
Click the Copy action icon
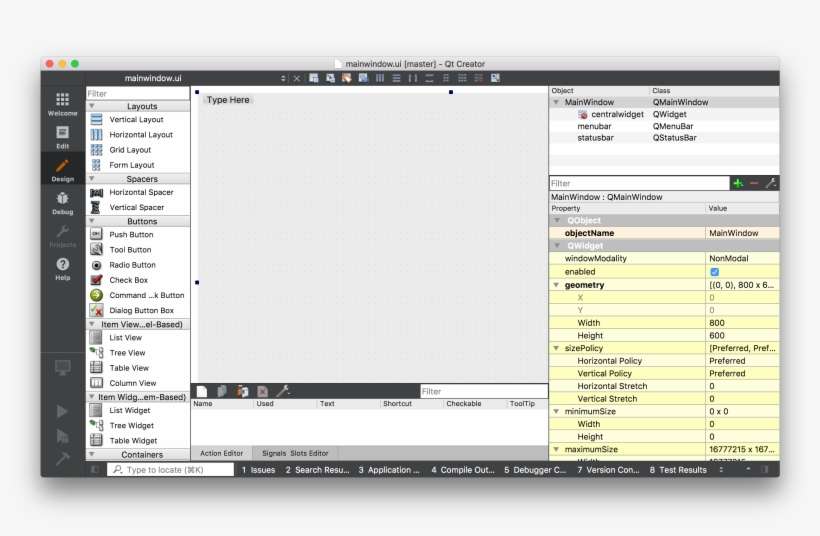[x=222, y=391]
